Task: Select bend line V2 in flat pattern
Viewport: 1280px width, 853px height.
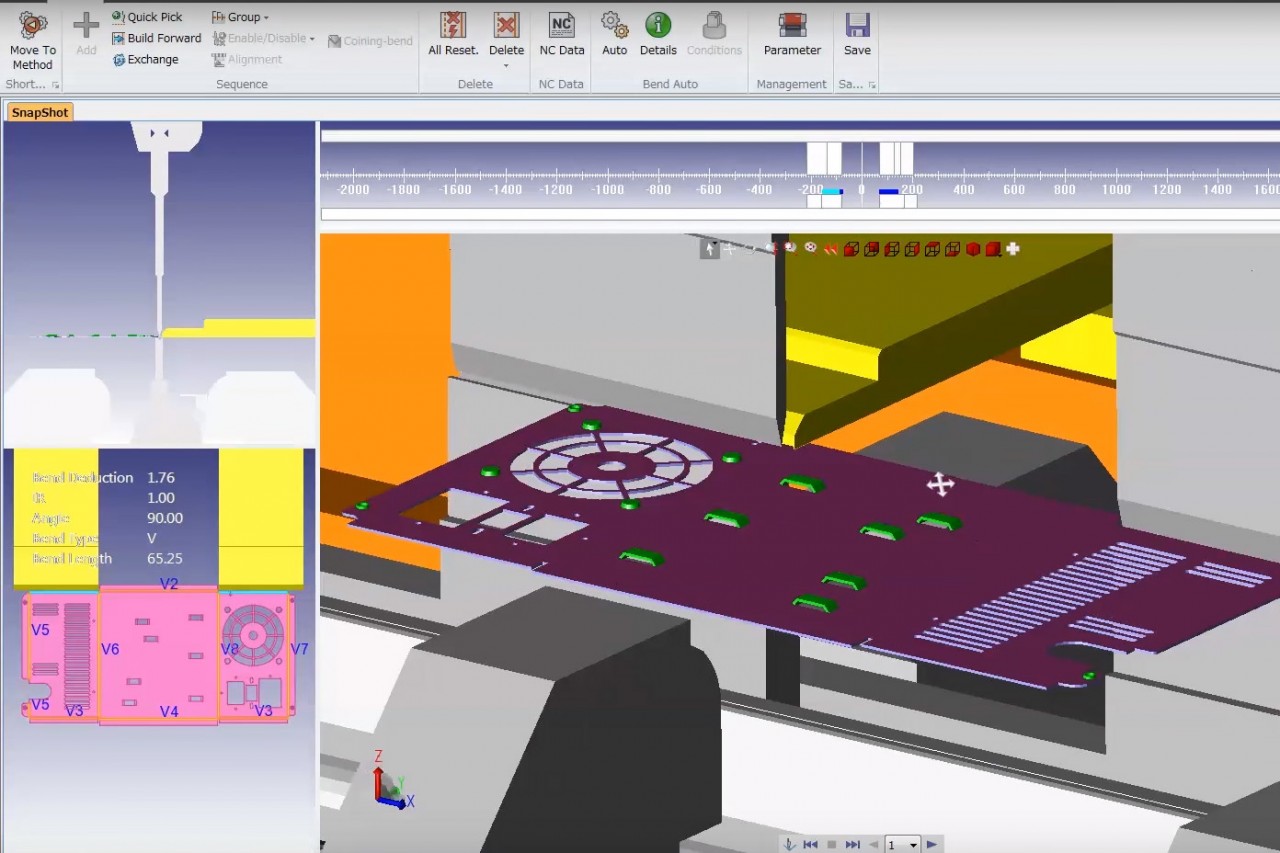Action: point(169,584)
